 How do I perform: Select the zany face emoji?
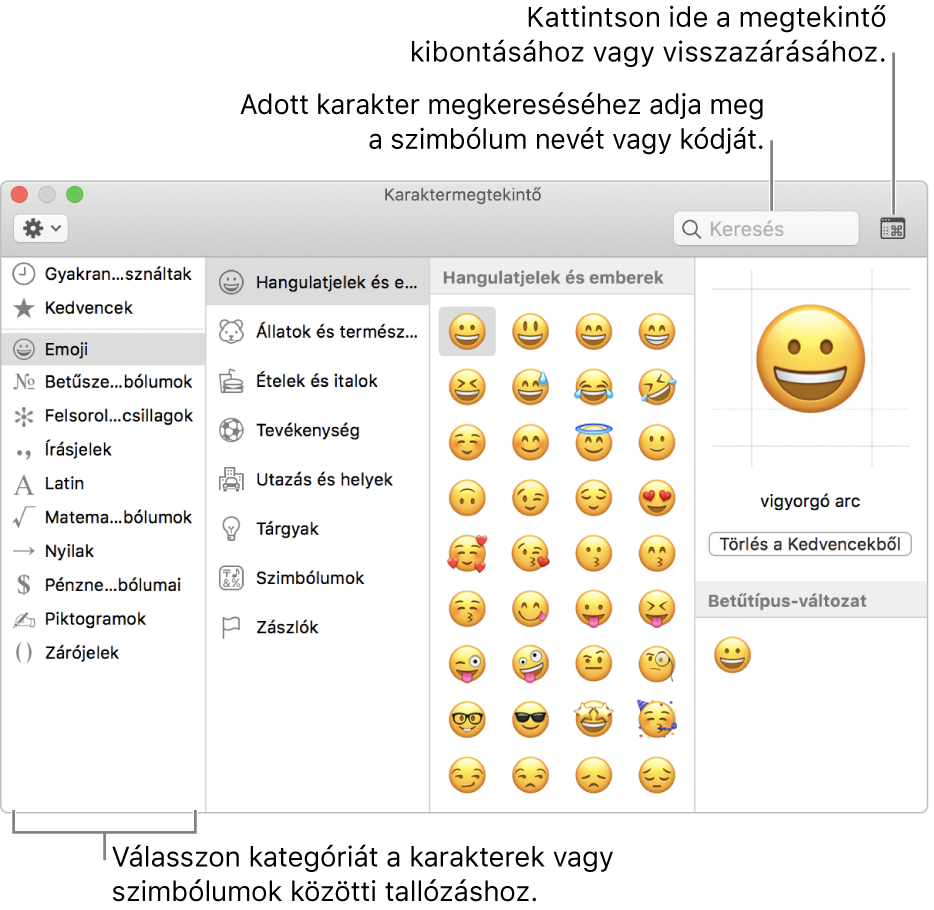pos(530,664)
